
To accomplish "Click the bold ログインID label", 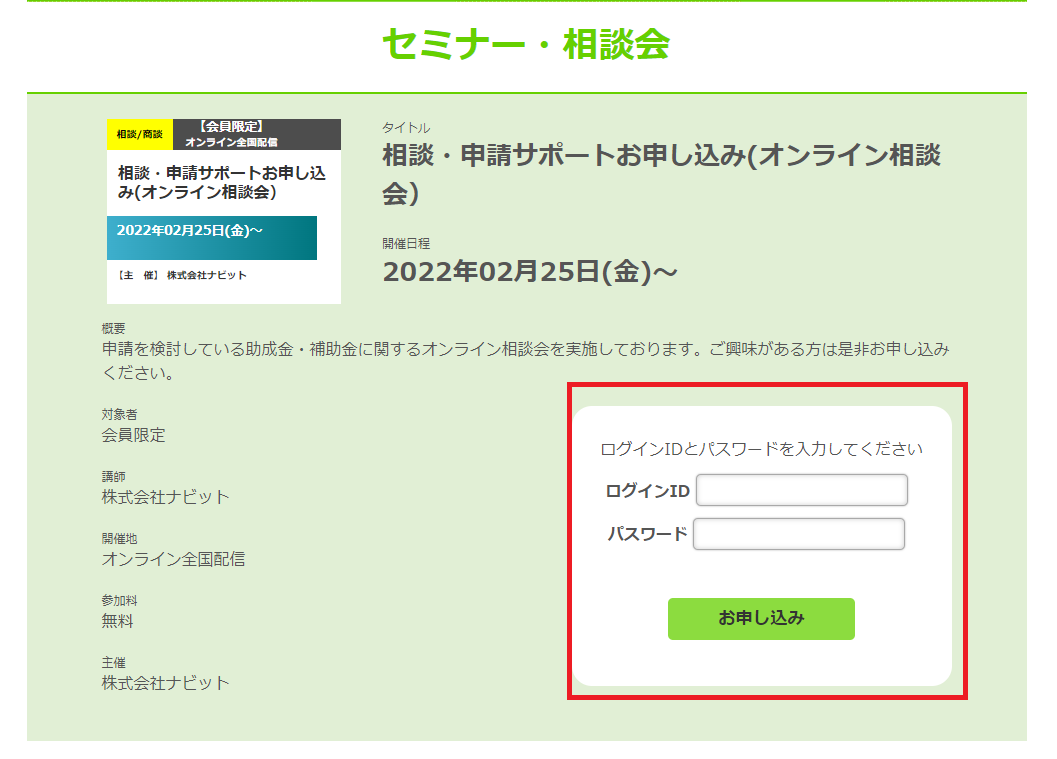I will pyautogui.click(x=647, y=491).
